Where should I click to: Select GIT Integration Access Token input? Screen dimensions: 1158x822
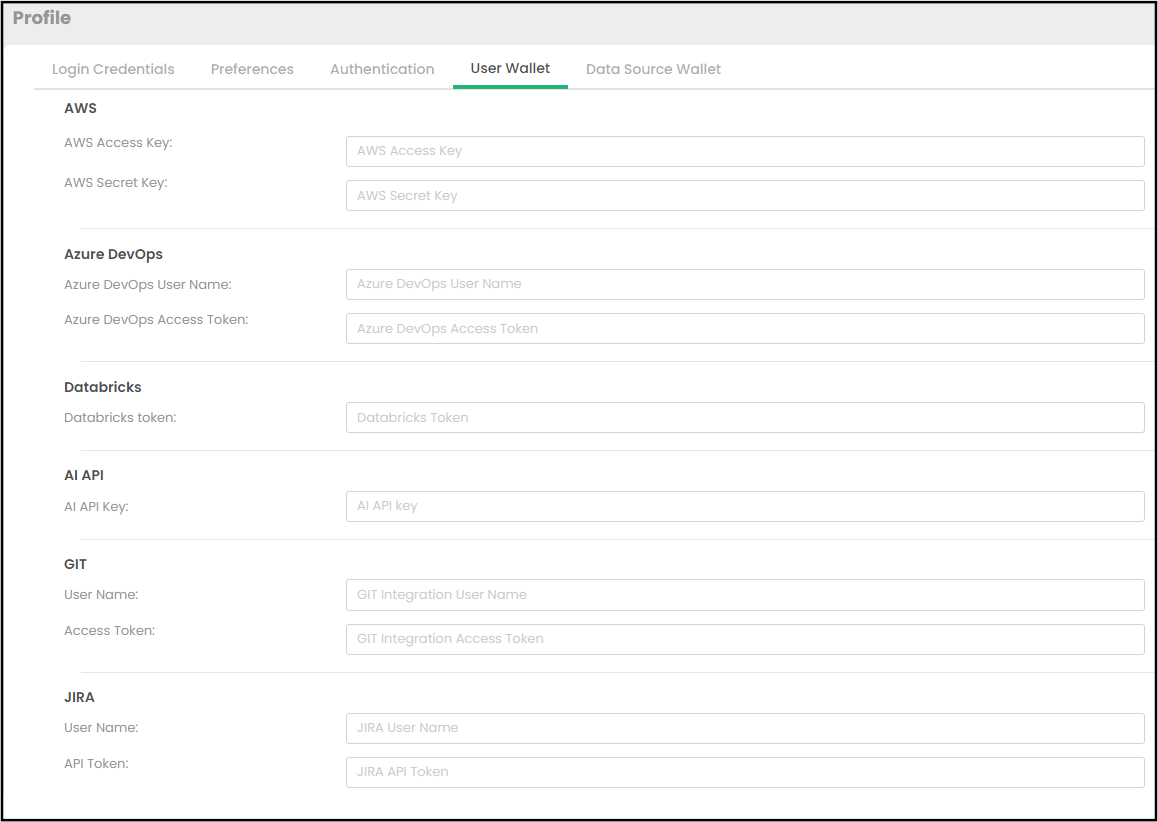(x=745, y=639)
